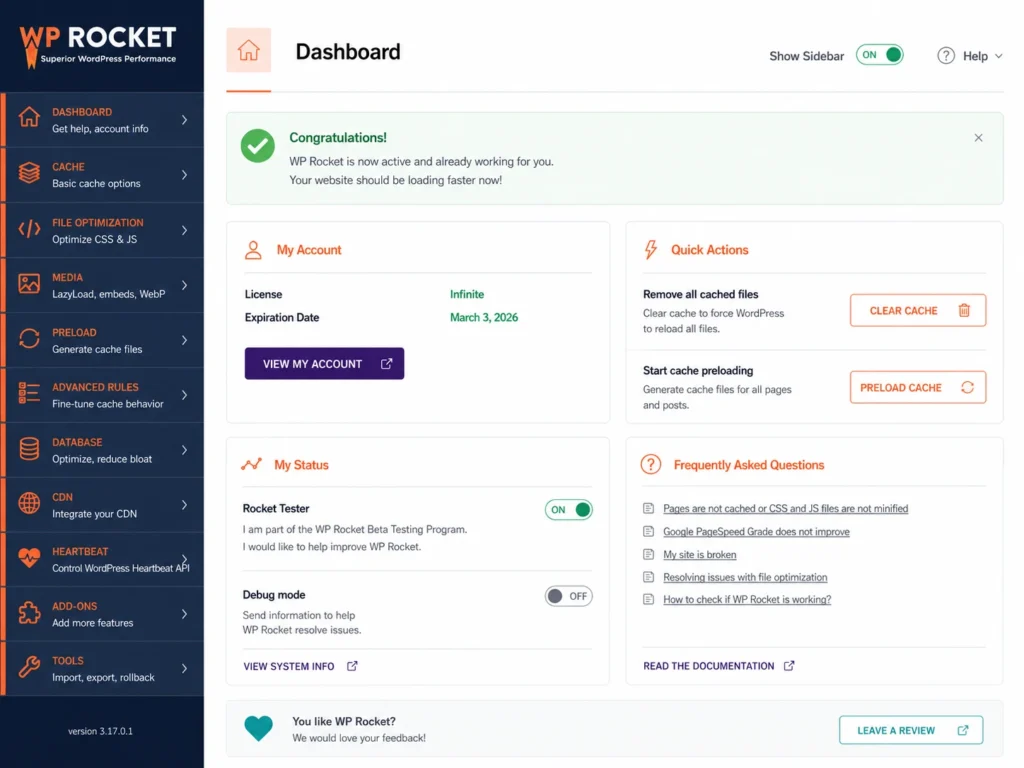The height and width of the screenshot is (768, 1024).
Task: Click the external link icon by Read the Documentation
Action: coord(789,665)
